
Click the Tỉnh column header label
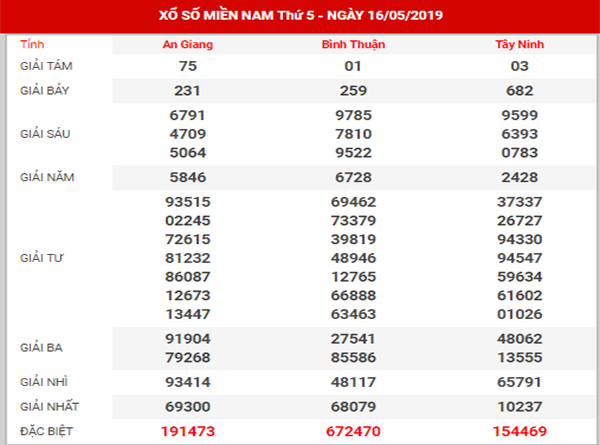click(33, 45)
